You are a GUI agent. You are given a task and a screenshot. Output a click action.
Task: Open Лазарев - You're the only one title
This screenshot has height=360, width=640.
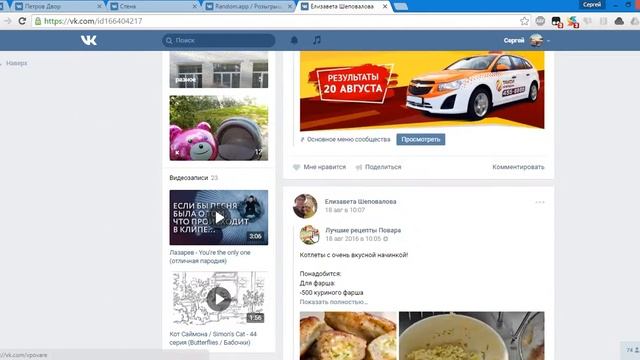[x=210, y=257]
